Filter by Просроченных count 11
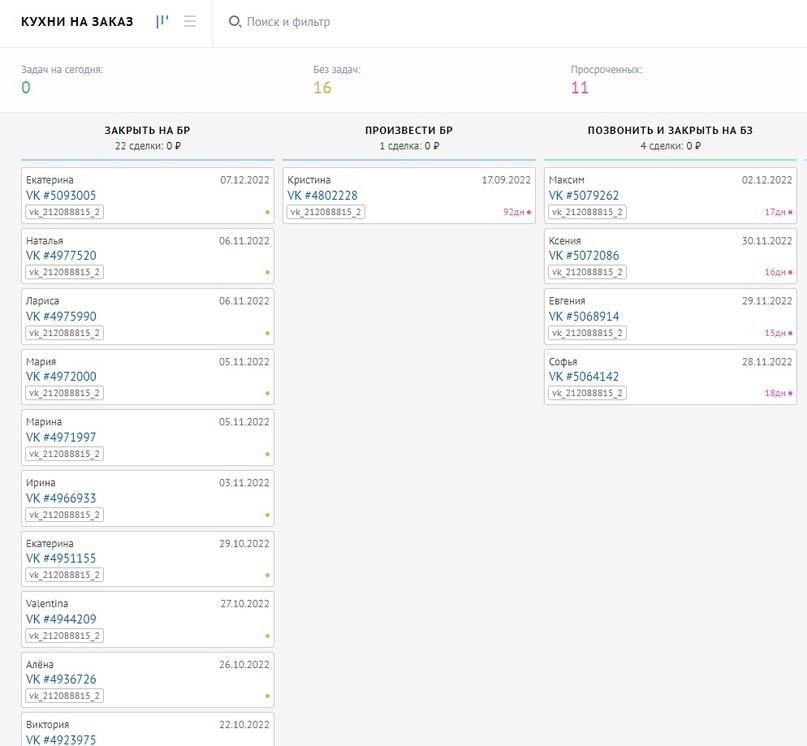 coord(580,88)
